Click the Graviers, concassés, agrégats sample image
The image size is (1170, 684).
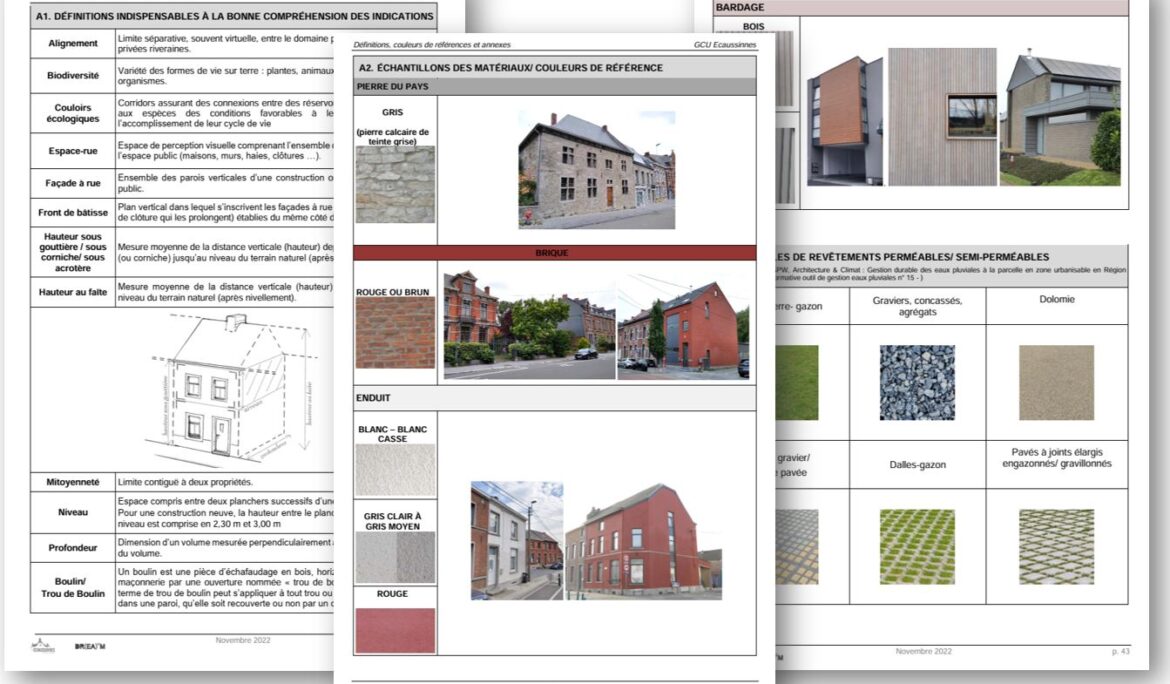[x=917, y=382]
